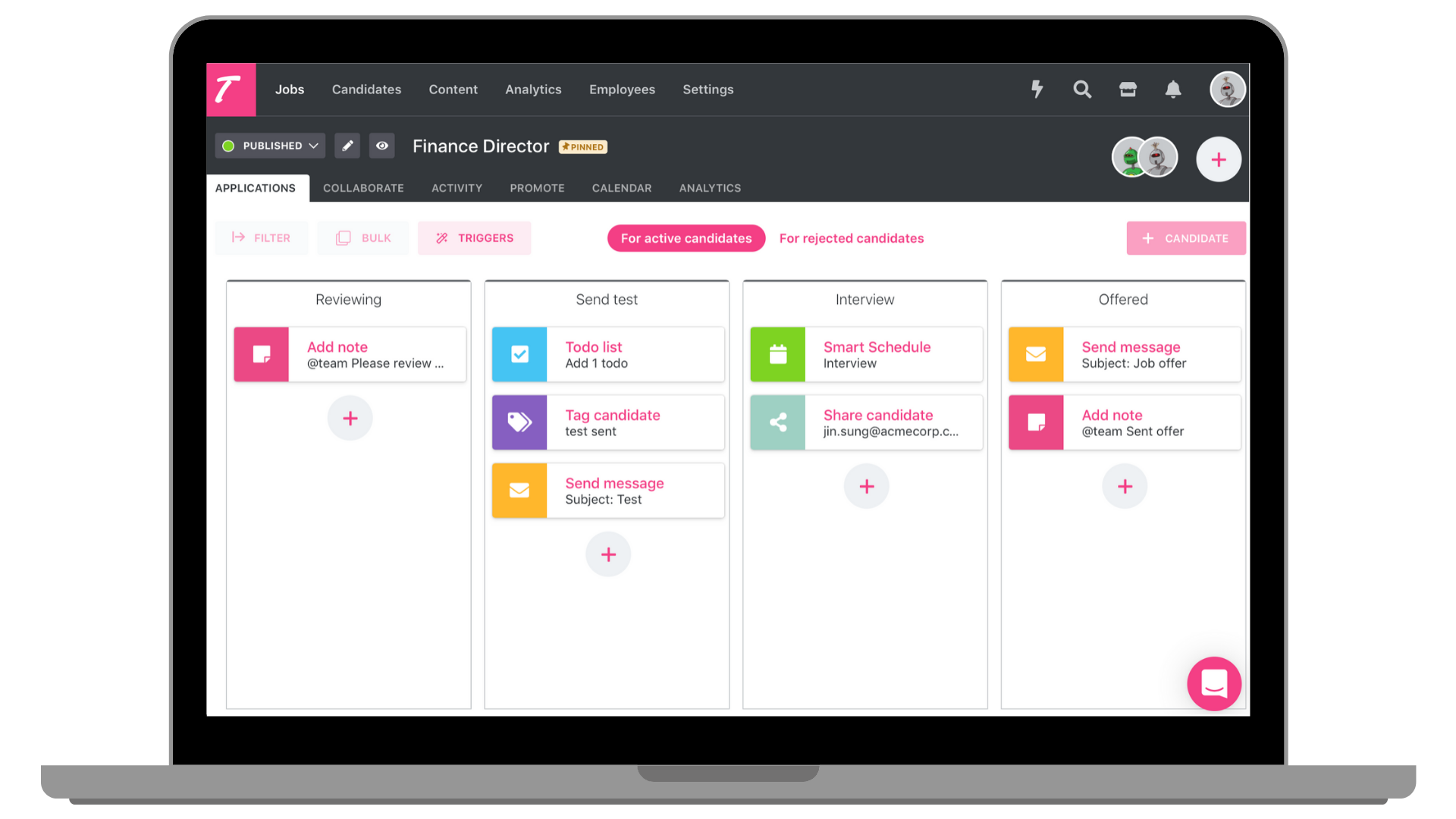
Task: Open the user profile avatar in the top bar
Action: coord(1227,89)
